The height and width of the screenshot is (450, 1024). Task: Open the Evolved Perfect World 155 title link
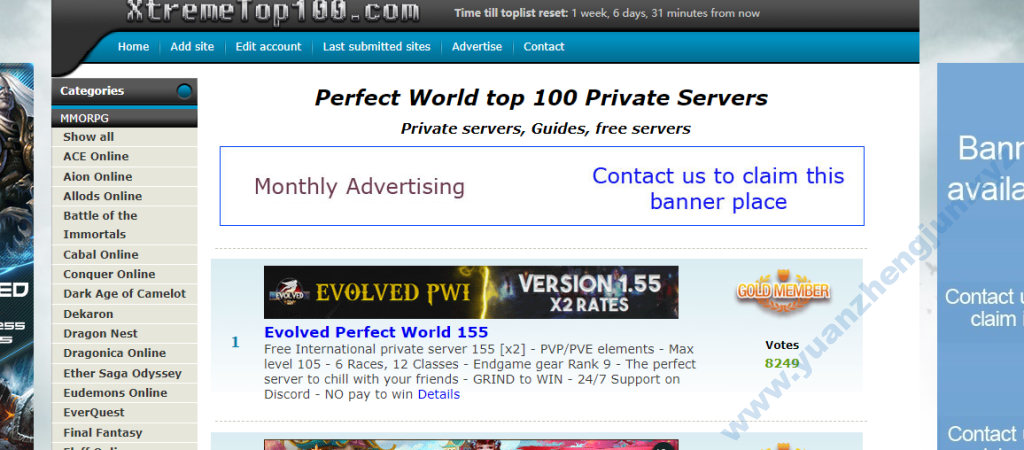(376, 332)
